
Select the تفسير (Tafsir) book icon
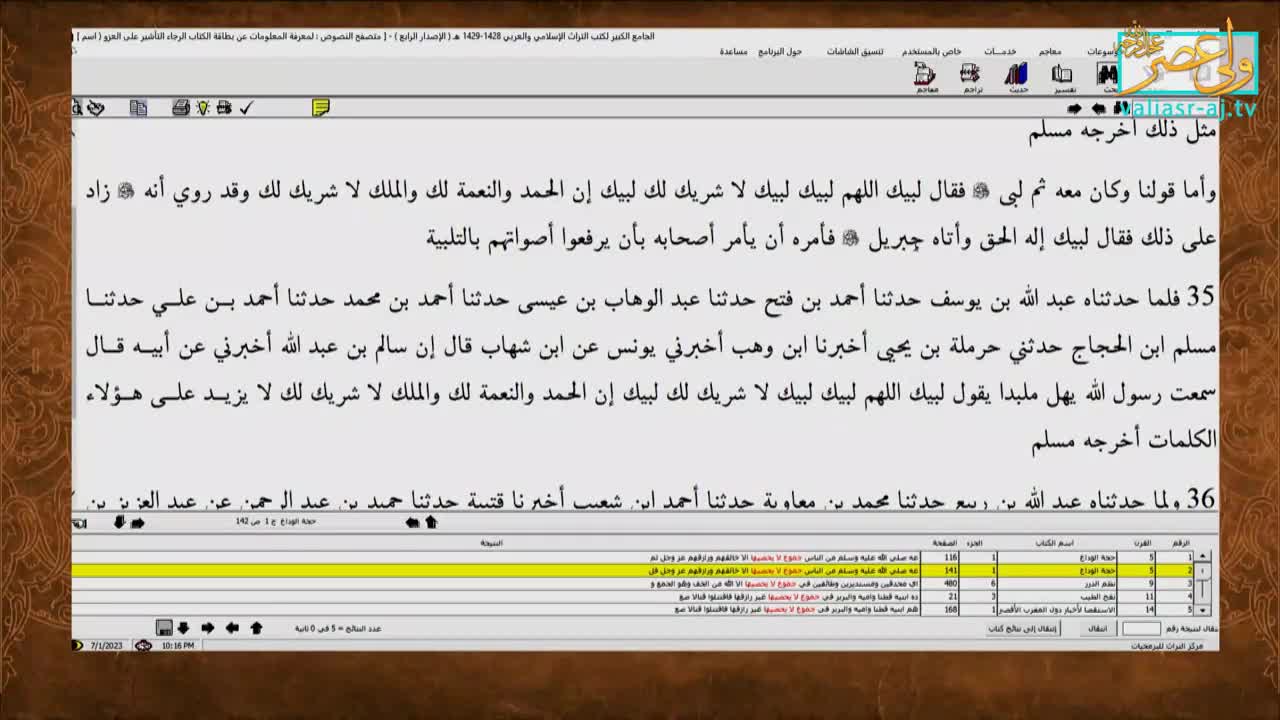(x=1063, y=72)
